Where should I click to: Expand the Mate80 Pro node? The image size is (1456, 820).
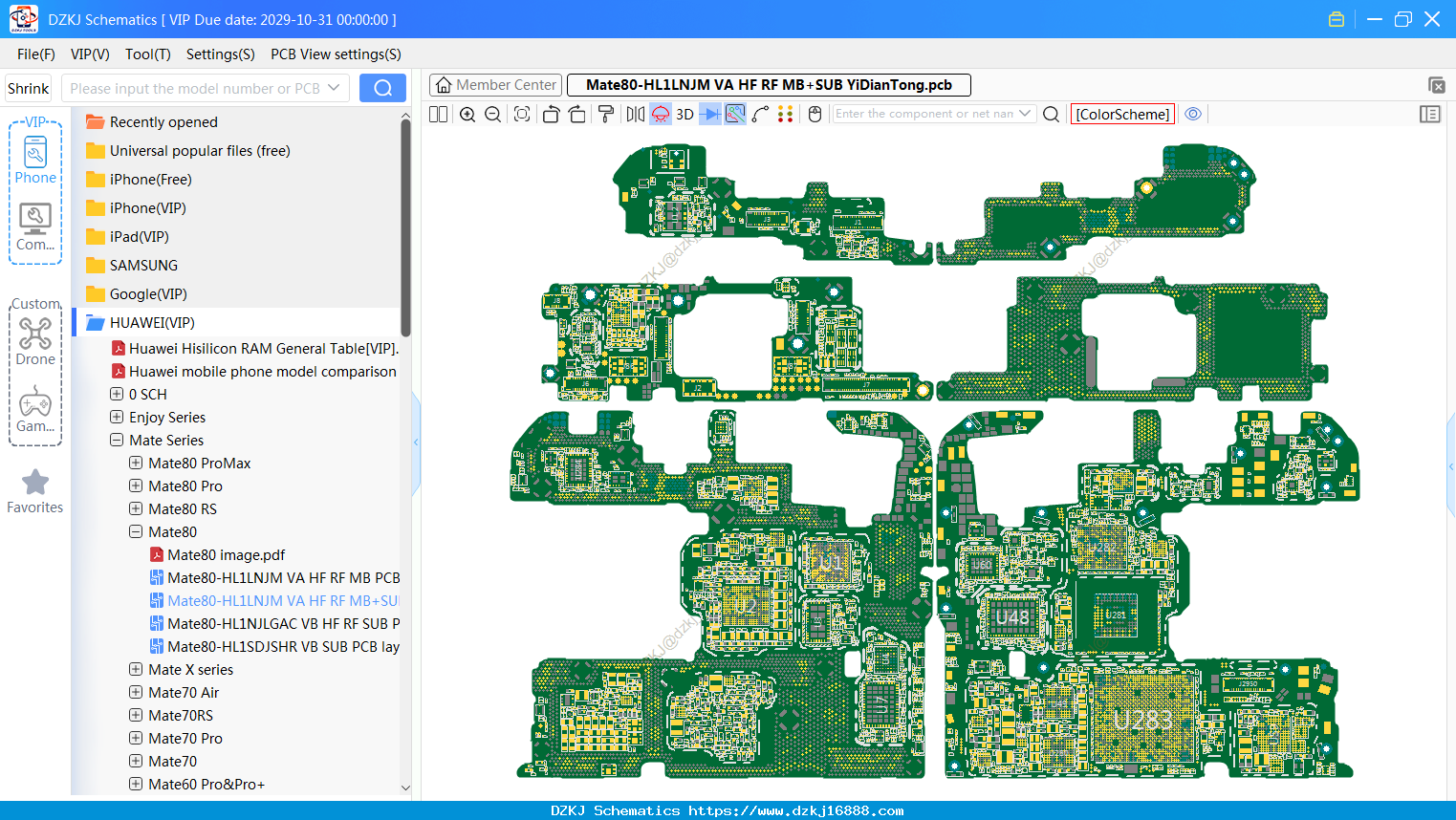click(x=136, y=486)
